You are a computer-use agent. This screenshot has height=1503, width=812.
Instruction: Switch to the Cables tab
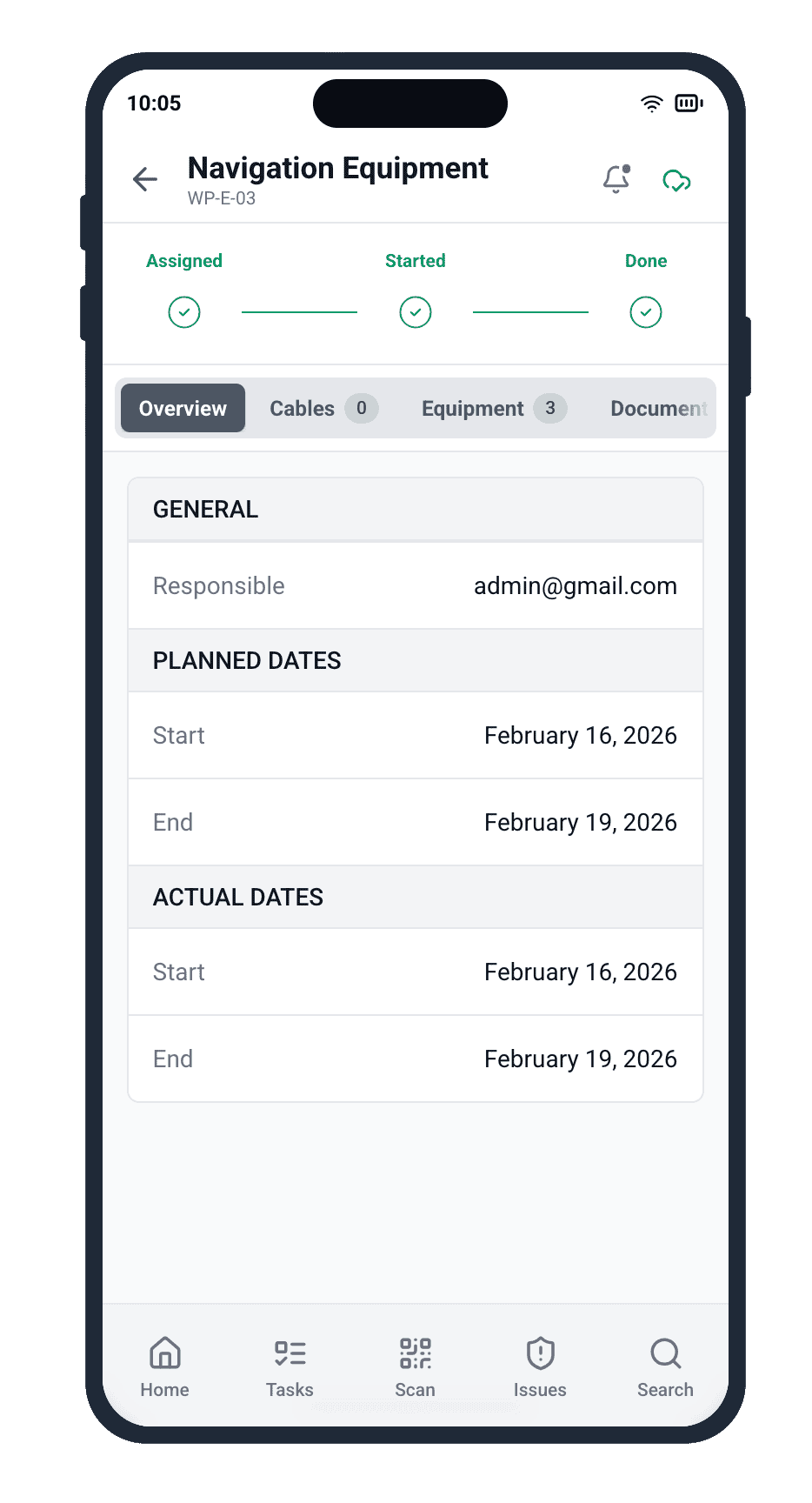[320, 408]
